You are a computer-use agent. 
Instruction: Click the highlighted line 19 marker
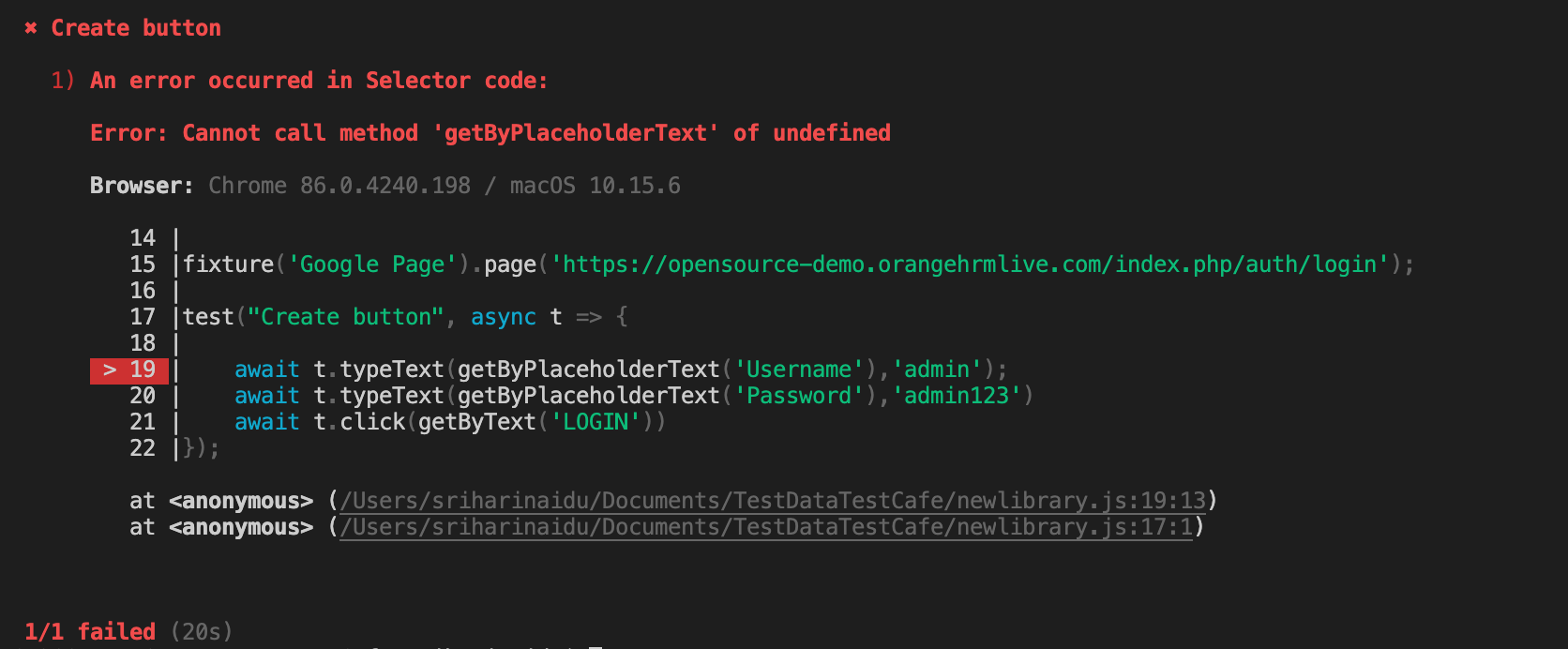coord(129,370)
